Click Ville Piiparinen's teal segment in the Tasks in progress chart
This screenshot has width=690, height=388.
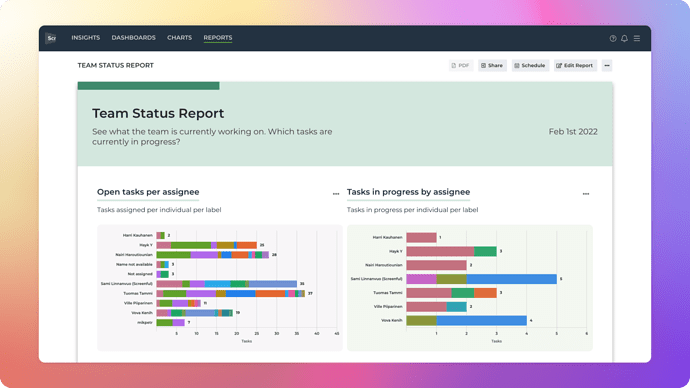[457, 307]
